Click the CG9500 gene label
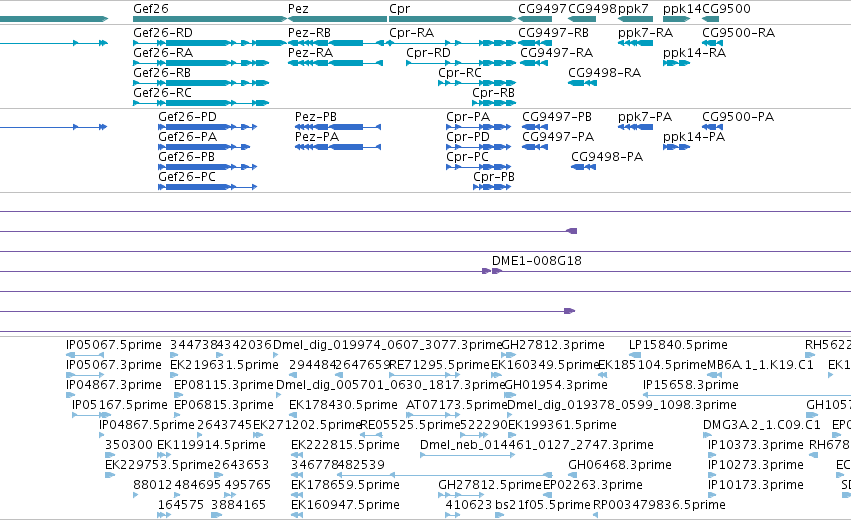The image size is (851, 520). 726,9
